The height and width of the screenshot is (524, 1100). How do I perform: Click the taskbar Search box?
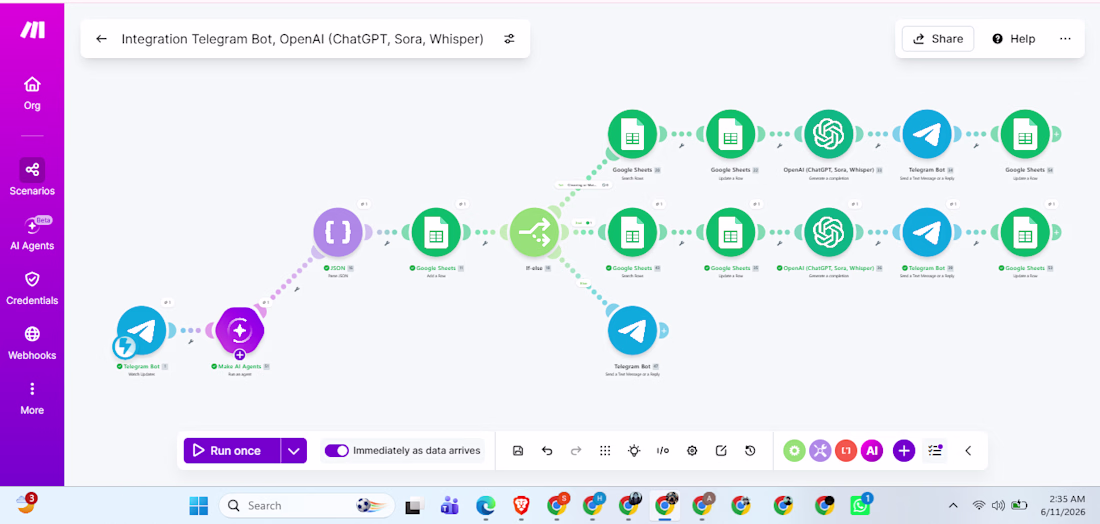(x=307, y=505)
